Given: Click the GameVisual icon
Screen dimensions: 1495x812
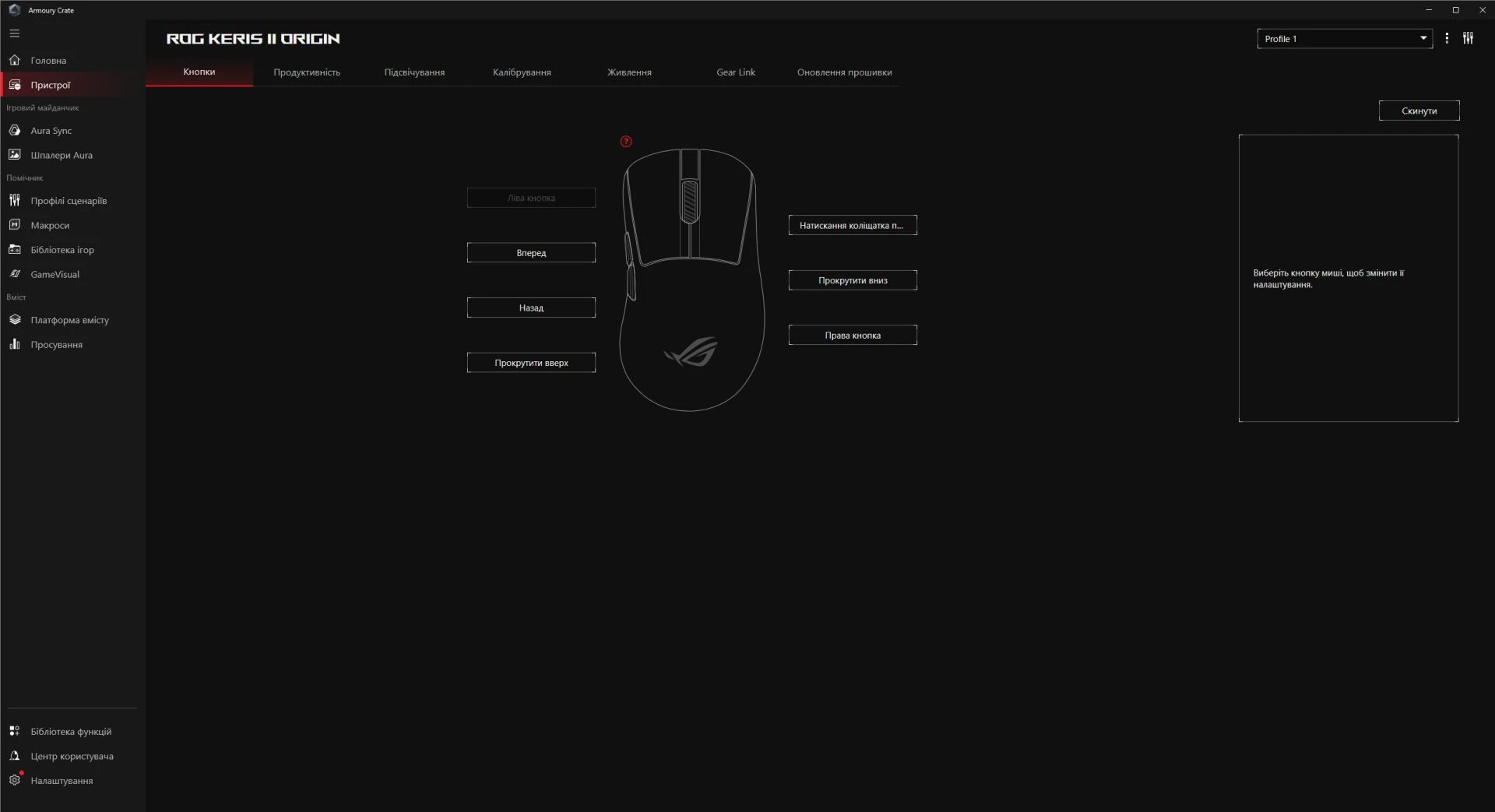Looking at the screenshot, I should pos(14,274).
